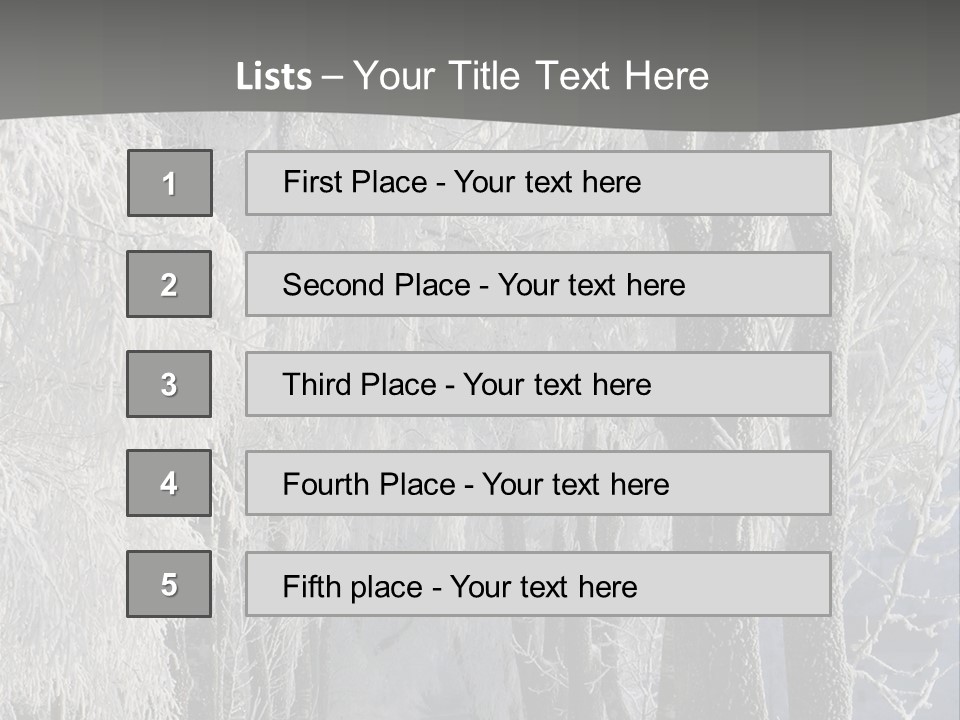This screenshot has width=960, height=720.
Task: Click the Fourth Place text bar
Action: (538, 483)
